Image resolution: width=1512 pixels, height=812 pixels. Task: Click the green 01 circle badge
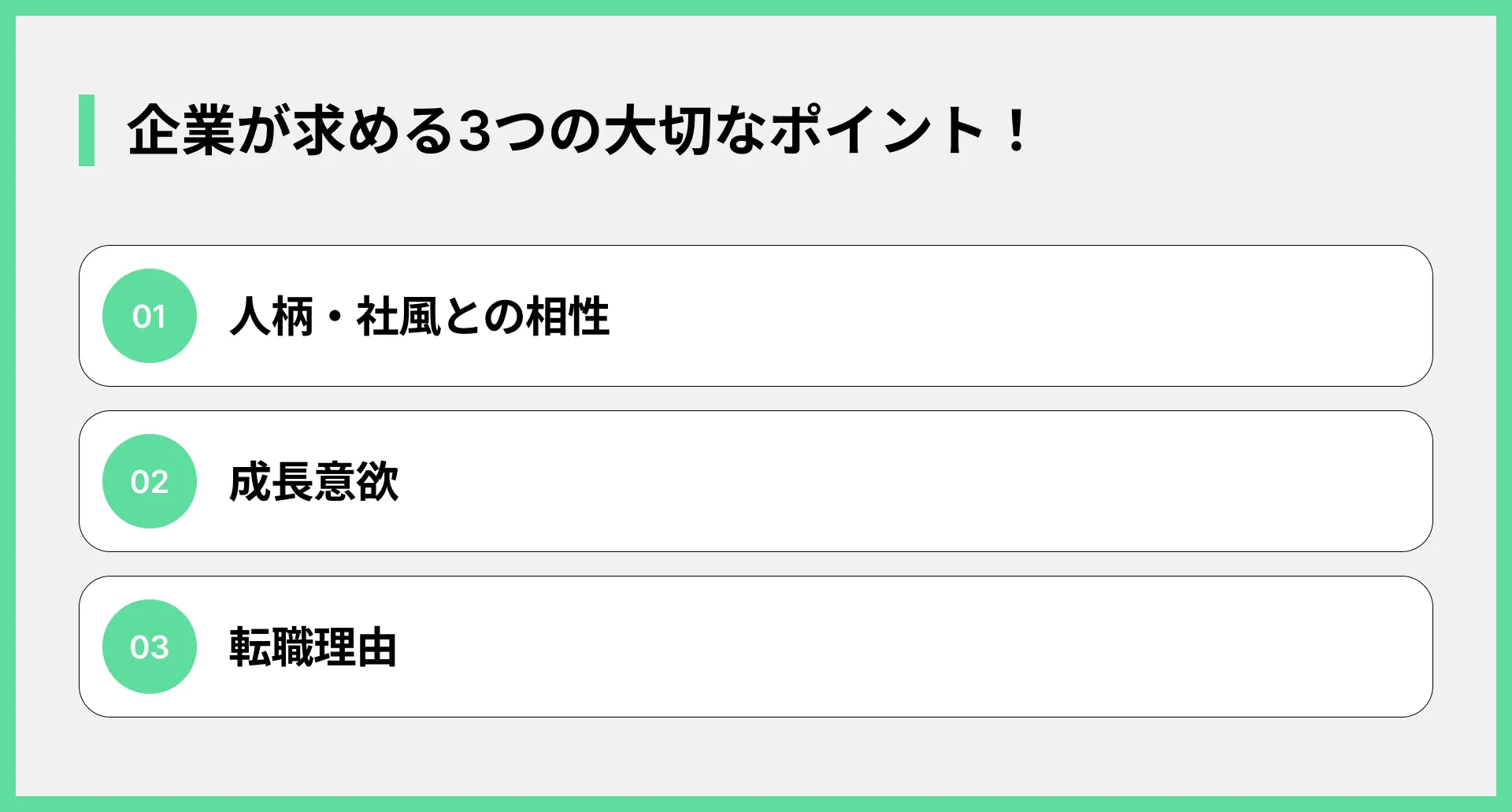(150, 316)
